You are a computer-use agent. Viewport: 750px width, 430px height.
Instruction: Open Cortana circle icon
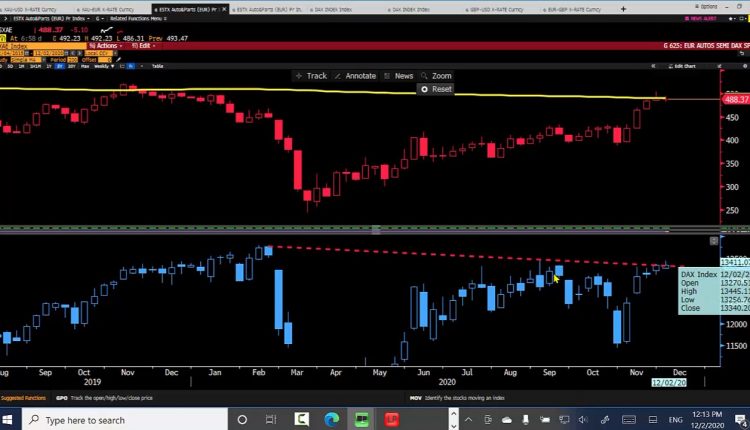click(x=242, y=420)
